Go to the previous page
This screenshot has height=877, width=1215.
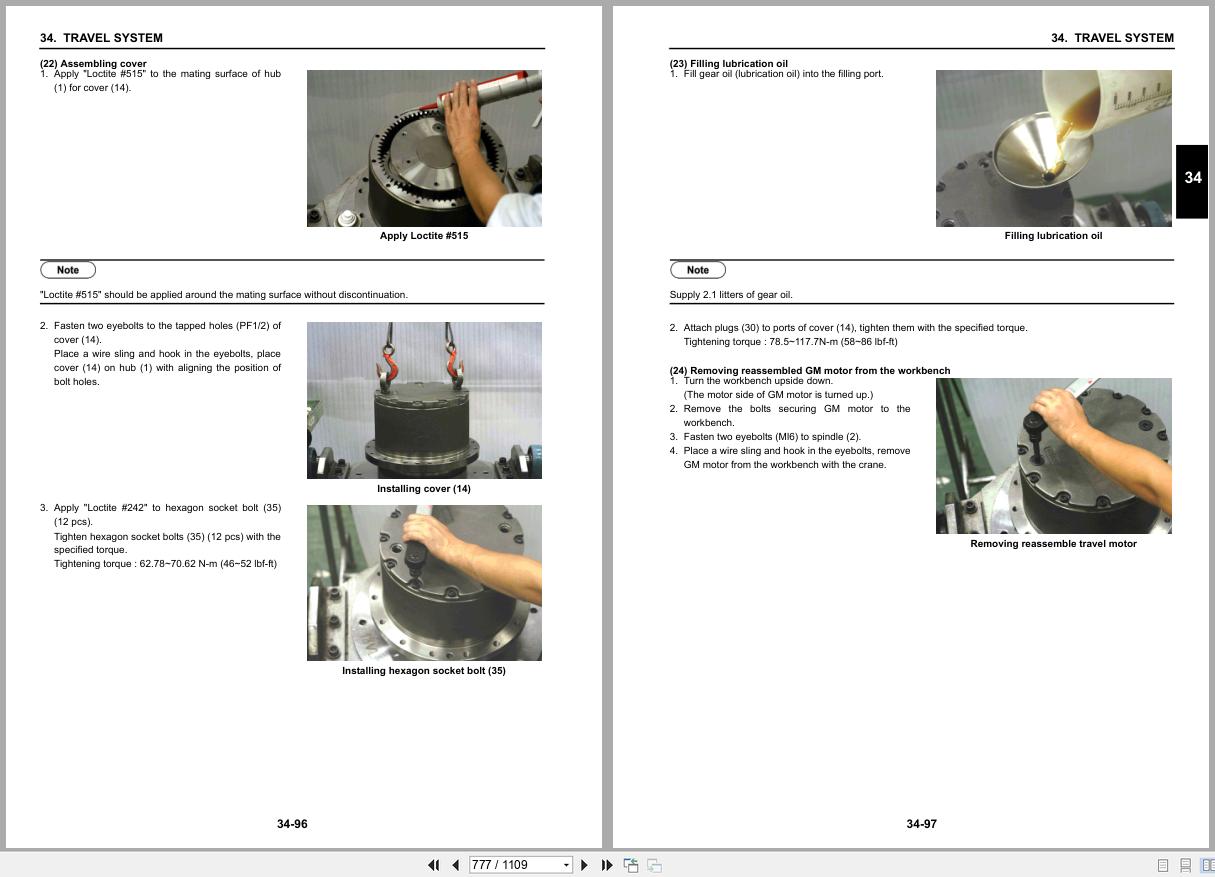click(456, 865)
